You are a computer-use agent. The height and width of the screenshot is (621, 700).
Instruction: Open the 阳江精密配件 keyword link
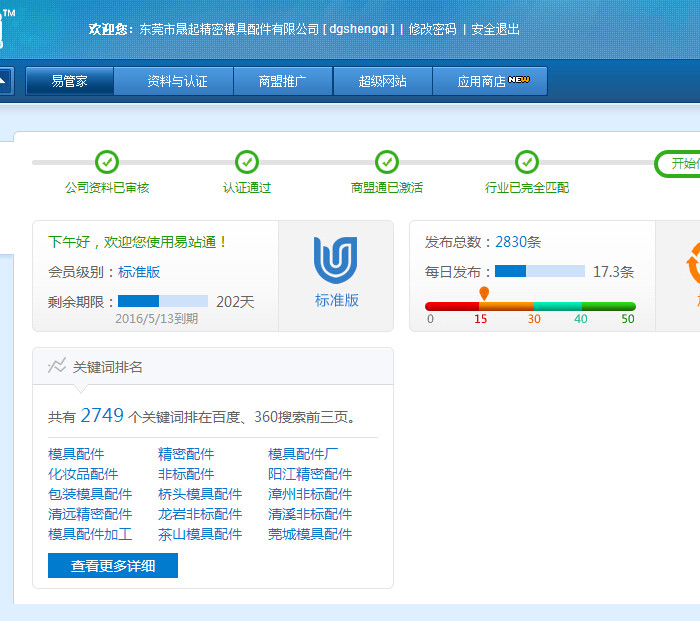(310, 474)
